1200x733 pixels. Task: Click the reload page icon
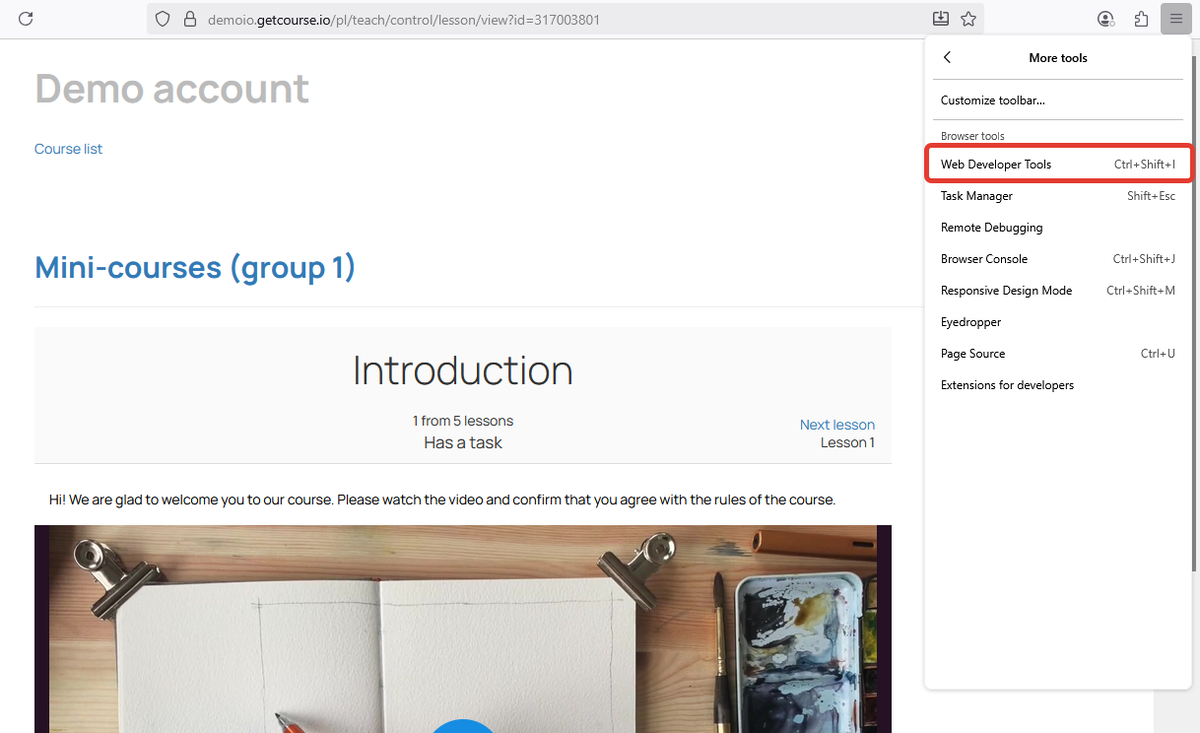pyautogui.click(x=26, y=19)
